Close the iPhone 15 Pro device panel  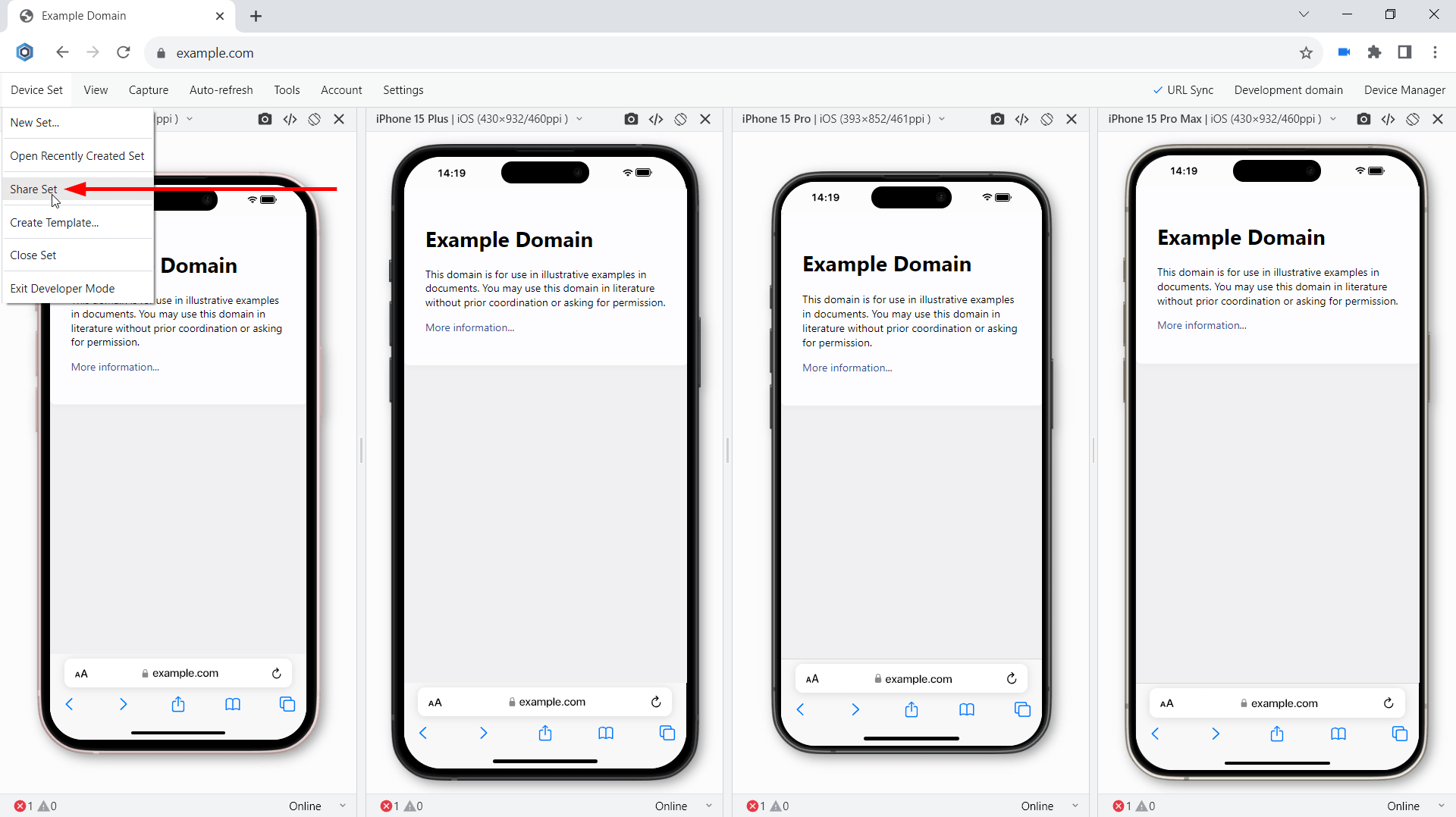coord(1072,119)
